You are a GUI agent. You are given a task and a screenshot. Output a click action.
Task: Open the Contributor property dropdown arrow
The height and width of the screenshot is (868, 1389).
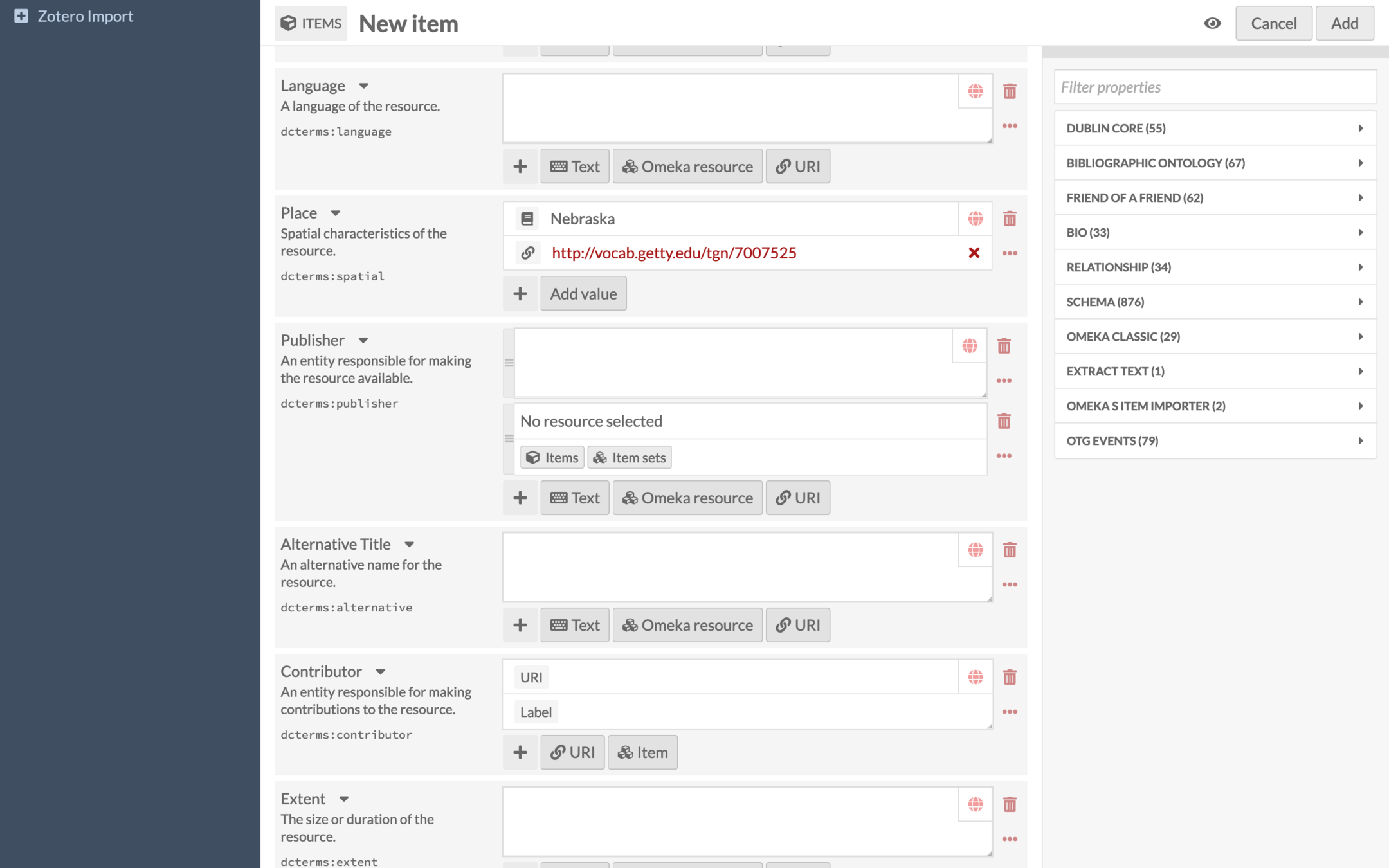[380, 671]
